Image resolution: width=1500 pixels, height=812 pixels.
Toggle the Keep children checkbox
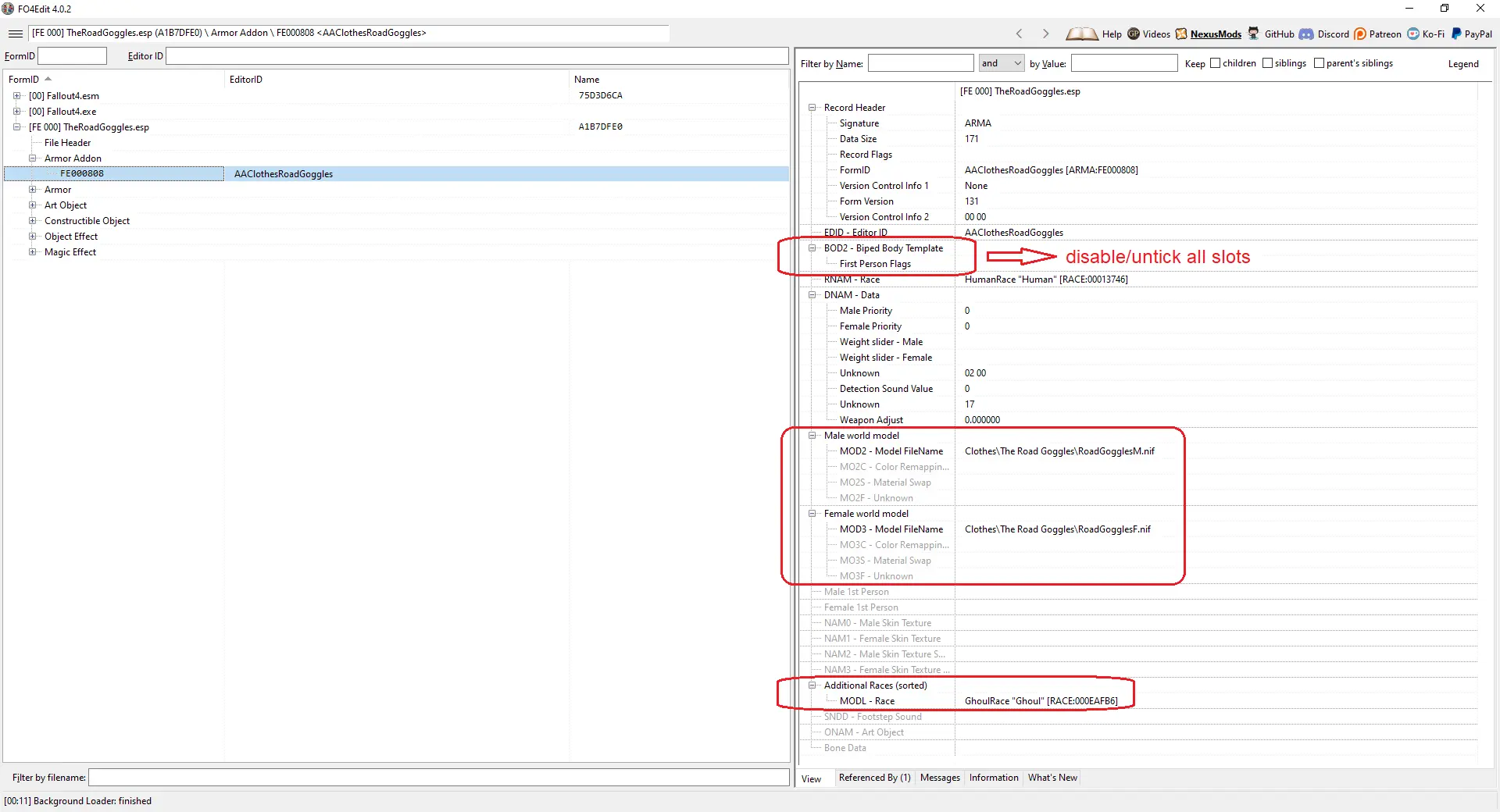(x=1215, y=63)
